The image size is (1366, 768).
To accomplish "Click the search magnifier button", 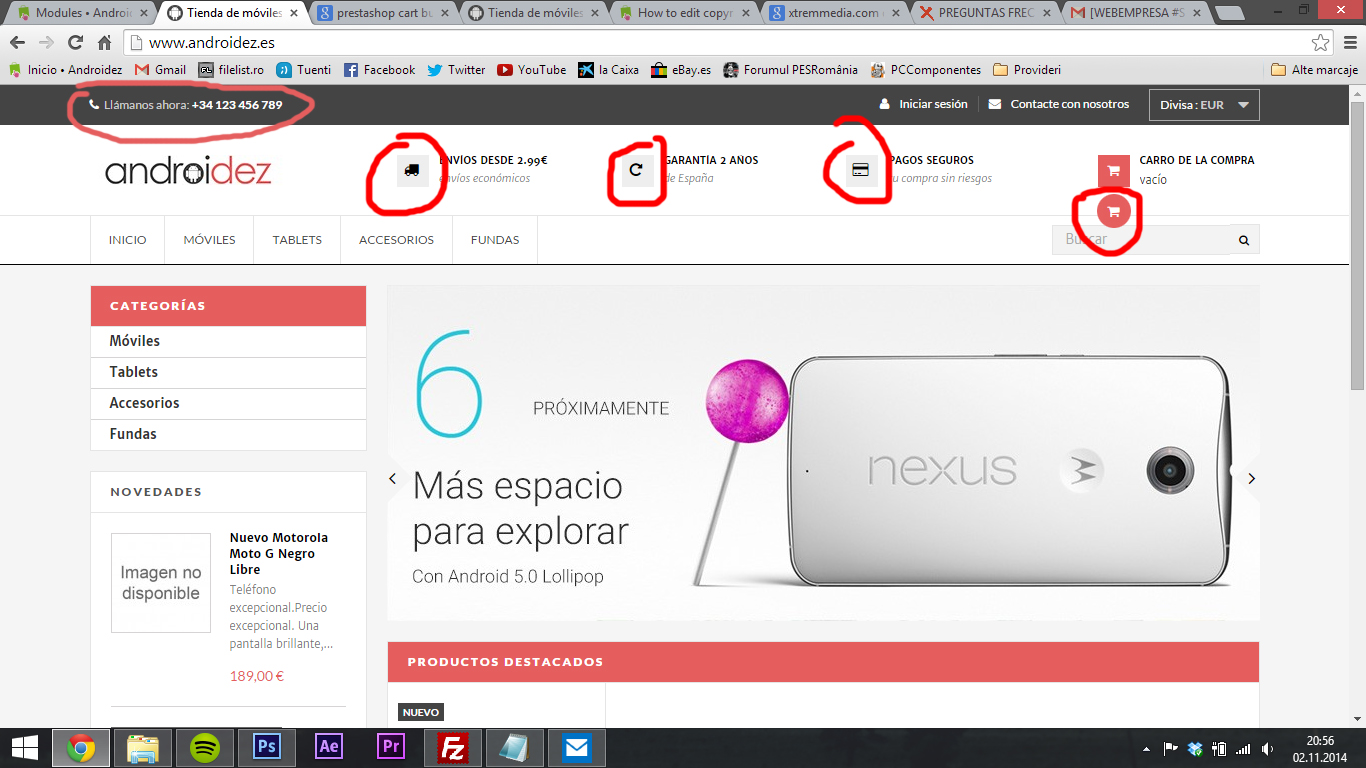I will click(x=1244, y=240).
